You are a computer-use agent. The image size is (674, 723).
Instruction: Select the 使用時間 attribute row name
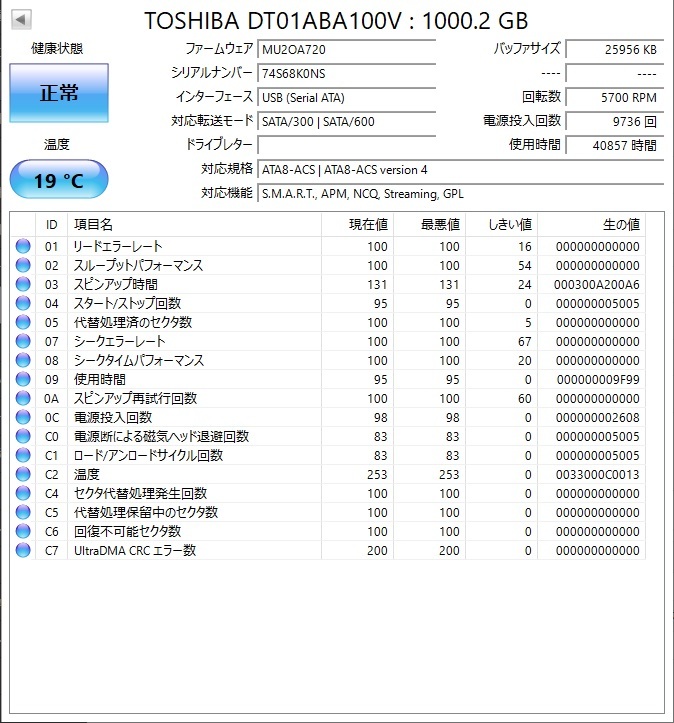(x=100, y=379)
